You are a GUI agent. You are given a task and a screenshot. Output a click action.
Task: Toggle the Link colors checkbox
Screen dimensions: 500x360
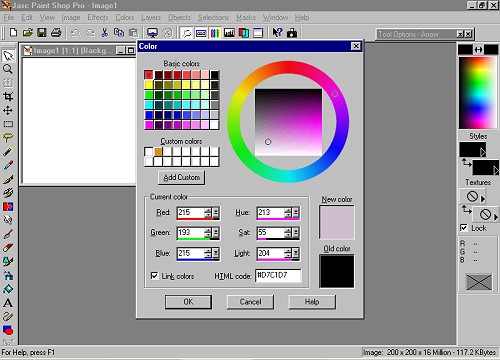(154, 276)
